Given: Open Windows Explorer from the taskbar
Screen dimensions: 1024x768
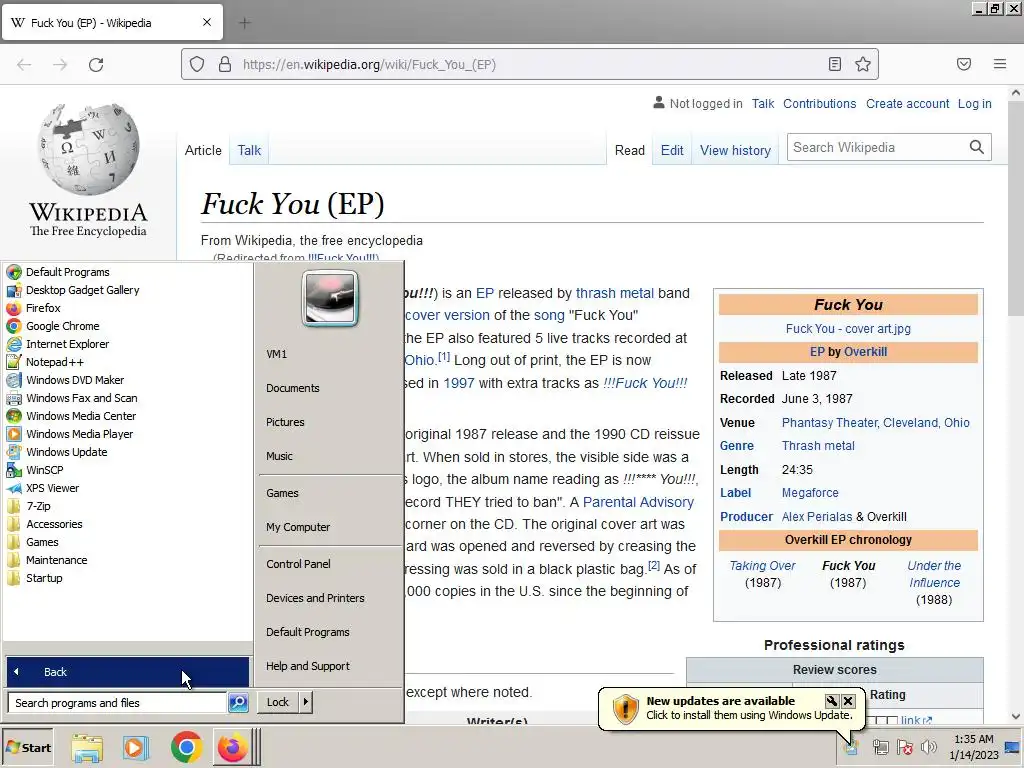Looking at the screenshot, I should pos(87,748).
